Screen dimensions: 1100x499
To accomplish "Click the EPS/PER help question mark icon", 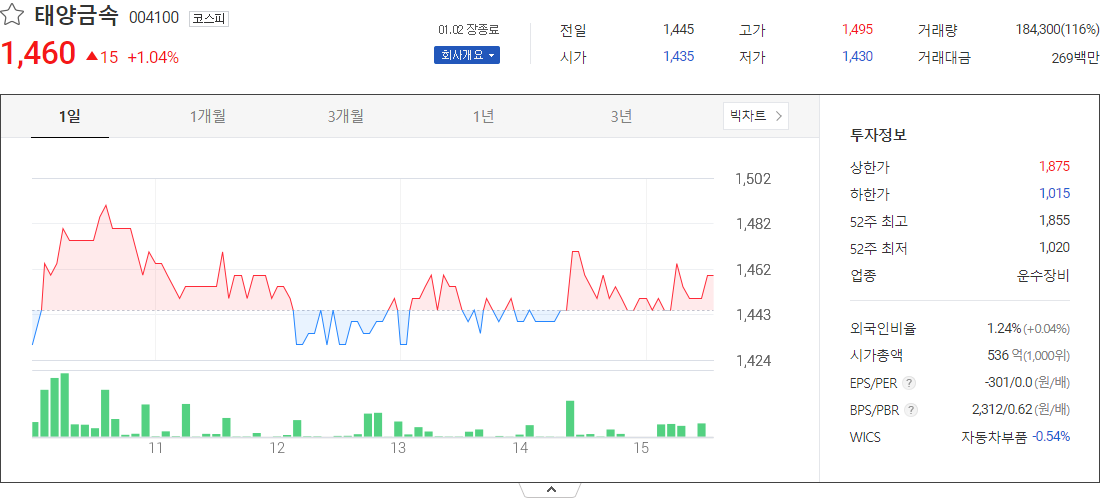I will click(909, 383).
